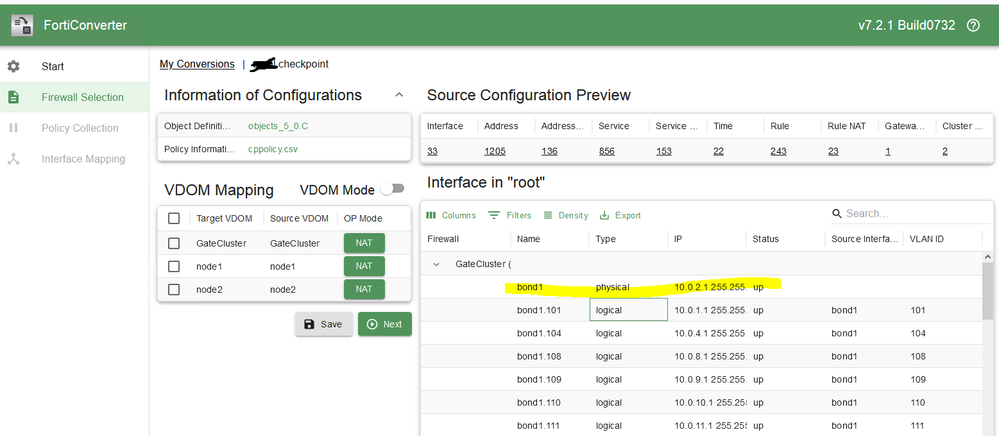Select the bond1.101 interface name
Image resolution: width=999 pixels, height=436 pixels.
(x=539, y=310)
